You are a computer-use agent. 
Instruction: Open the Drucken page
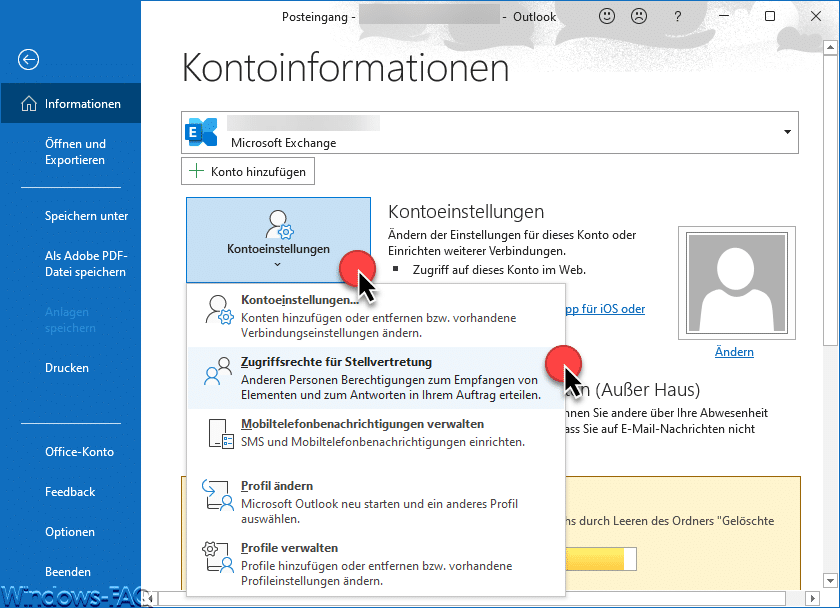[x=67, y=368]
